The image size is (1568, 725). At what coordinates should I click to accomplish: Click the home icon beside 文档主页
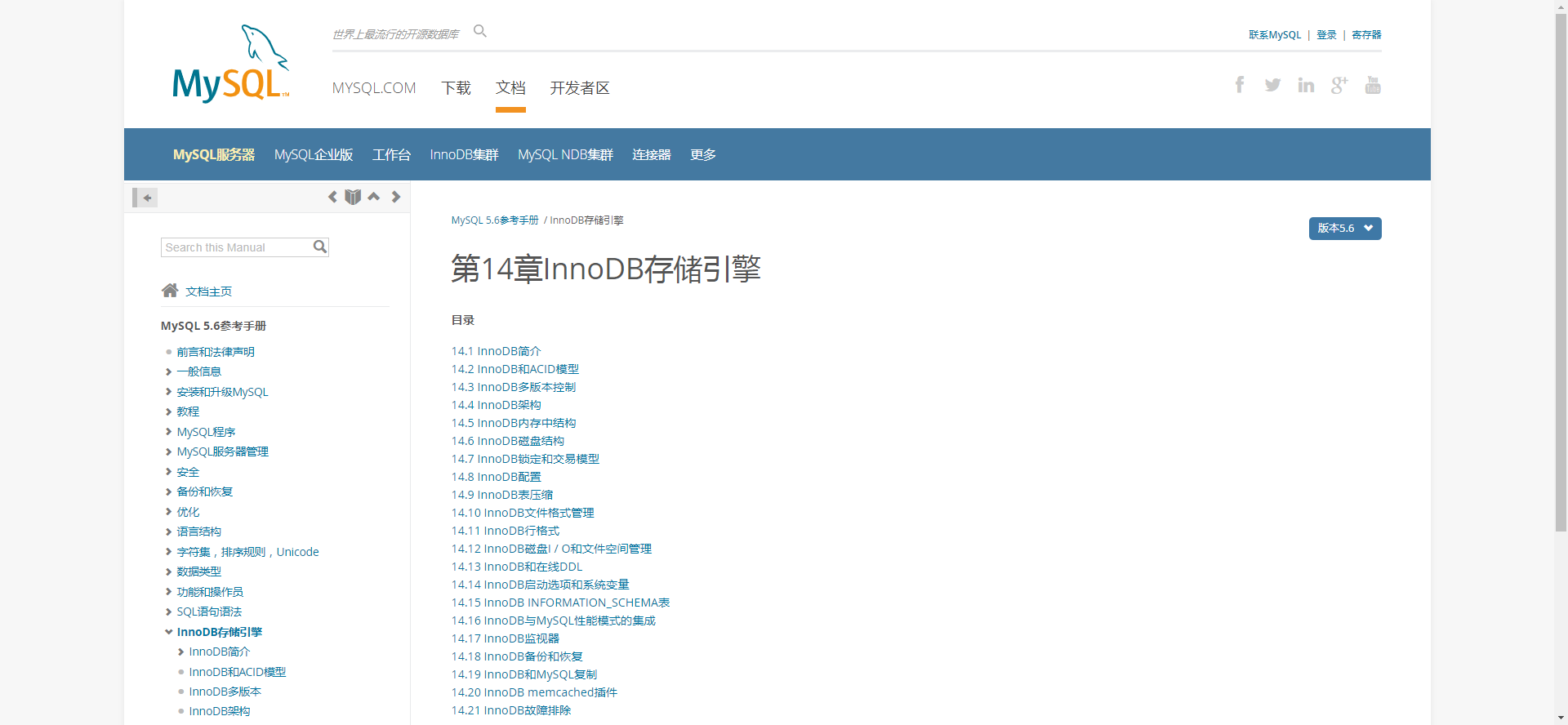coord(170,291)
